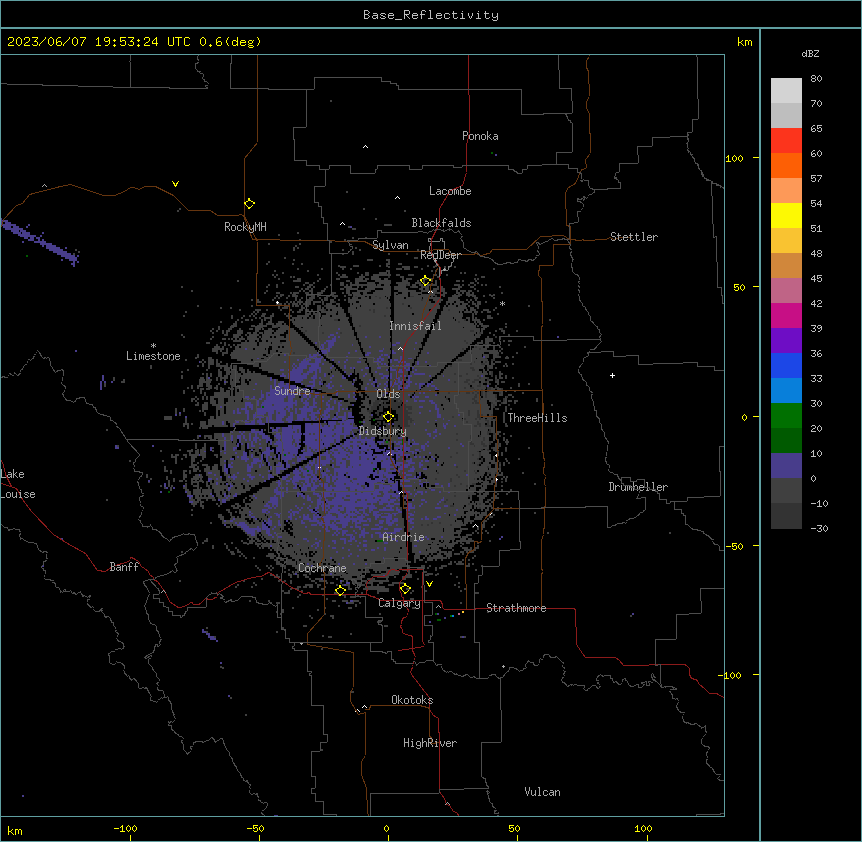Select the light gray 70-80 dBZ swatch

click(x=786, y=90)
